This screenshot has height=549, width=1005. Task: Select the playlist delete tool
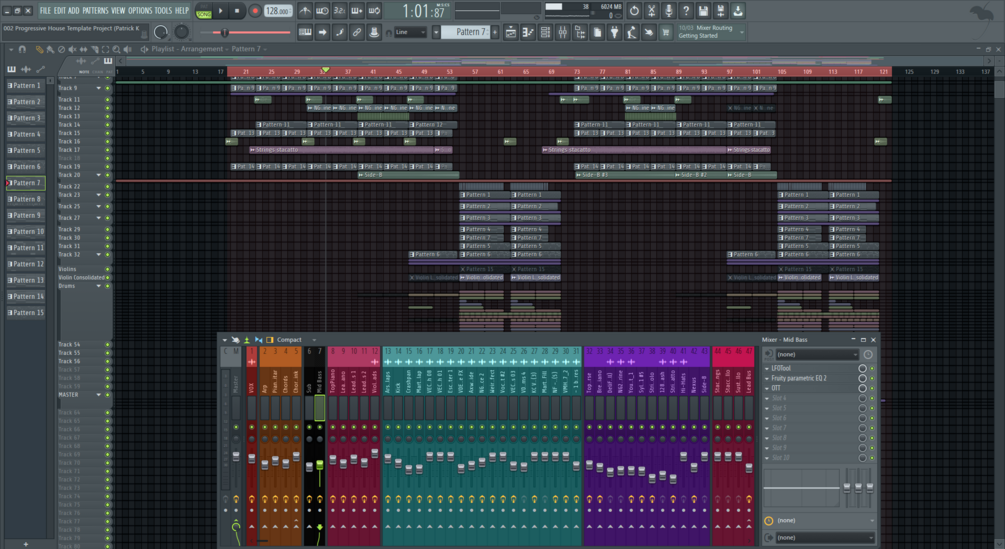(x=61, y=49)
